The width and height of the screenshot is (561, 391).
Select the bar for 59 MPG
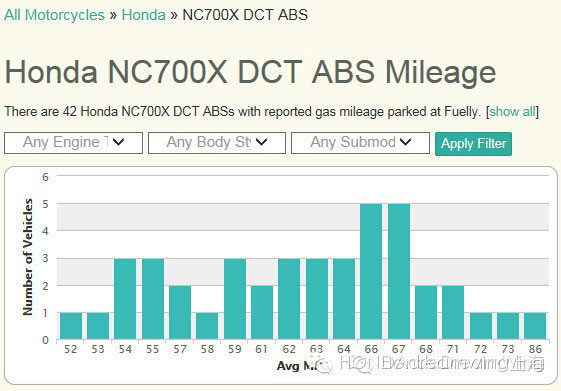235,299
